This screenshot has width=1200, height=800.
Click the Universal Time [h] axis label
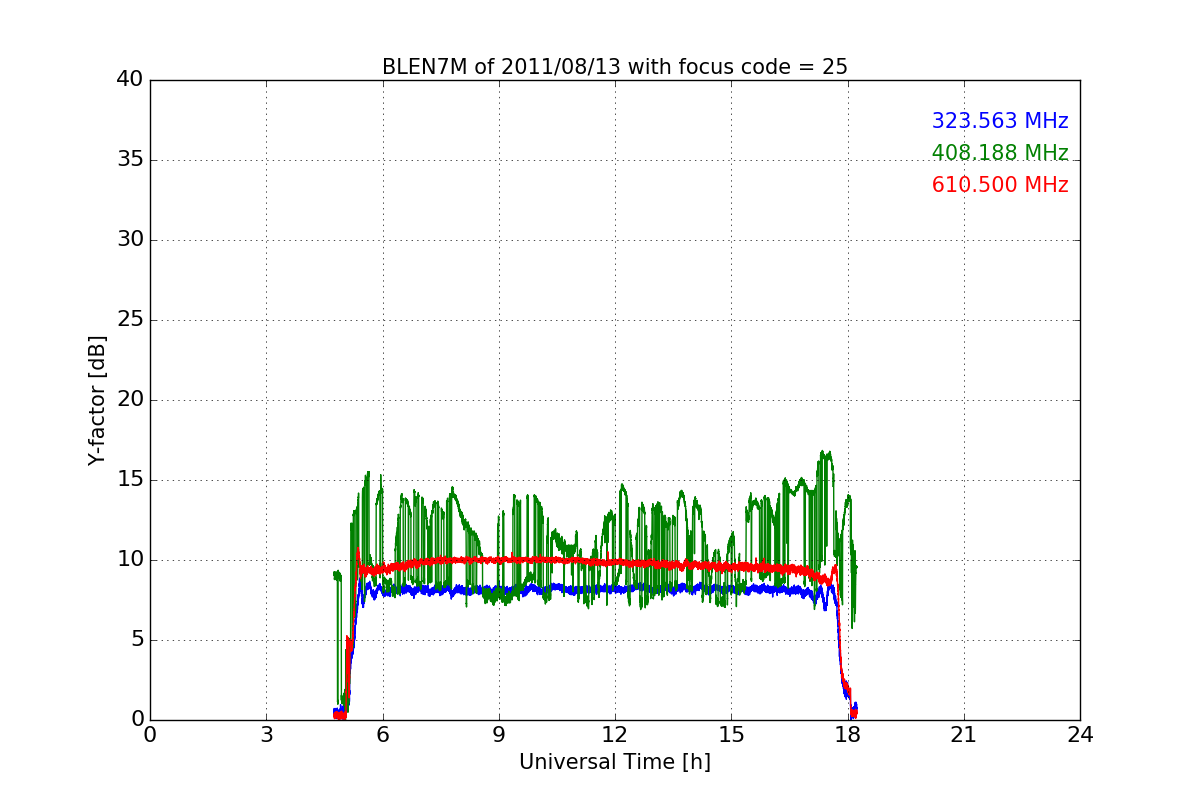[615, 762]
